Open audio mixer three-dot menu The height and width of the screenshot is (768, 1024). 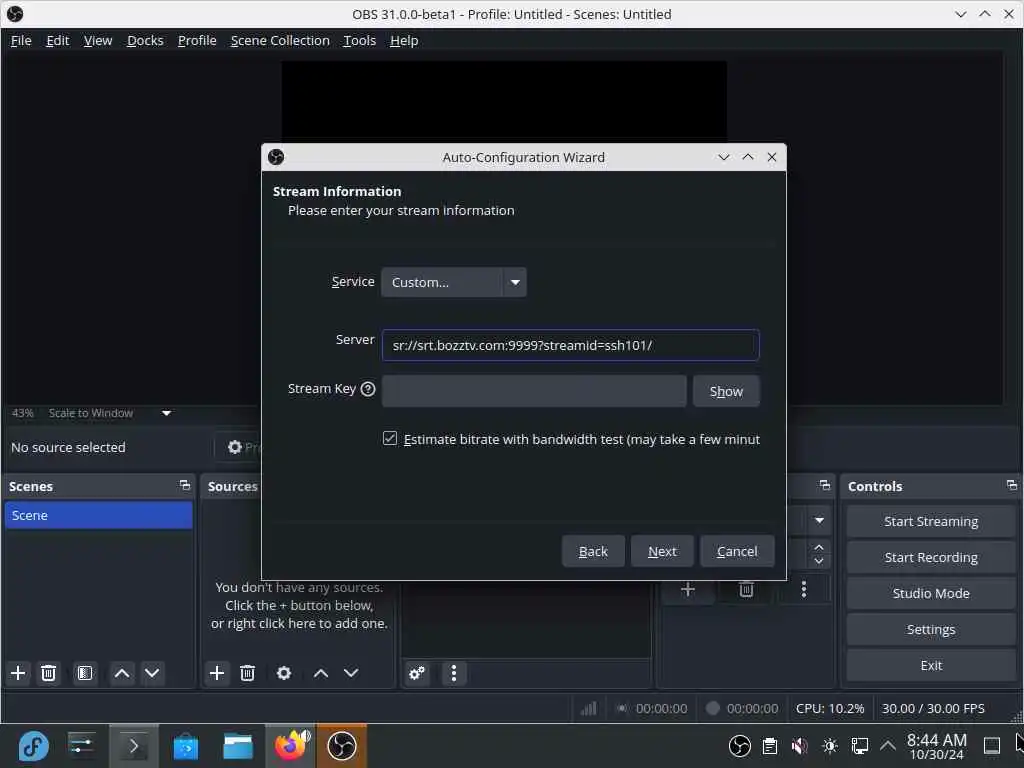(454, 673)
